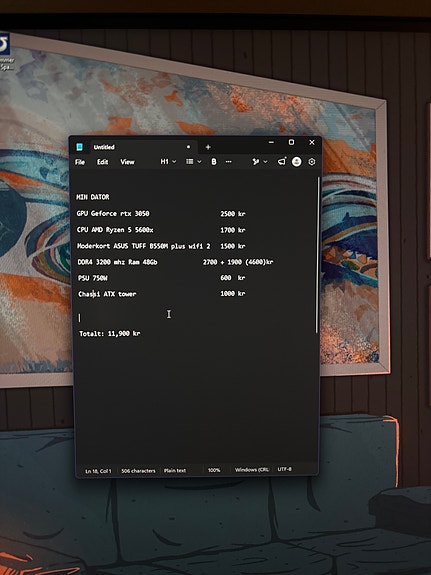Click the 100% zoom level in status bar

click(214, 470)
